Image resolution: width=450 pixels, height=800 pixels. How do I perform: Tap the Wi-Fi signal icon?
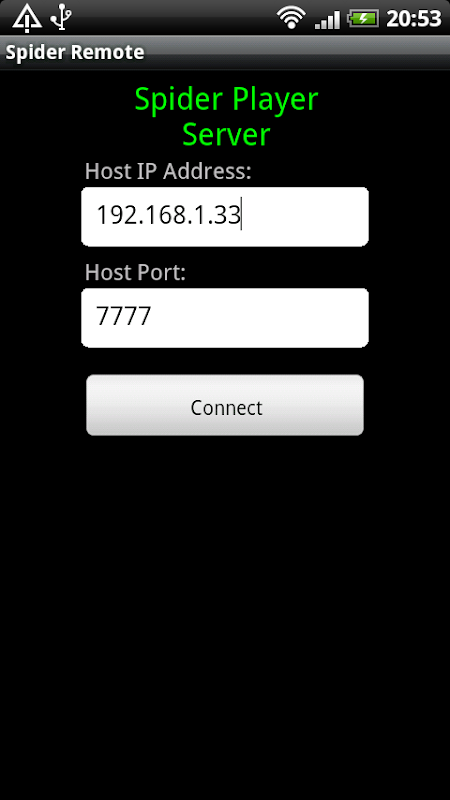coord(291,18)
